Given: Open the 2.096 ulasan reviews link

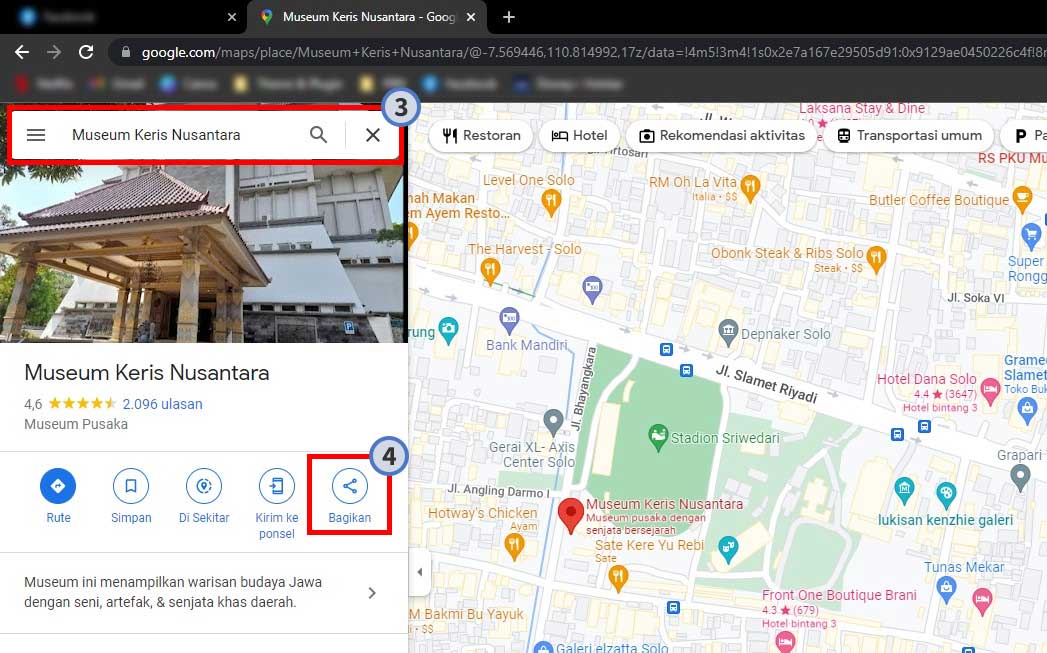Looking at the screenshot, I should (x=161, y=404).
